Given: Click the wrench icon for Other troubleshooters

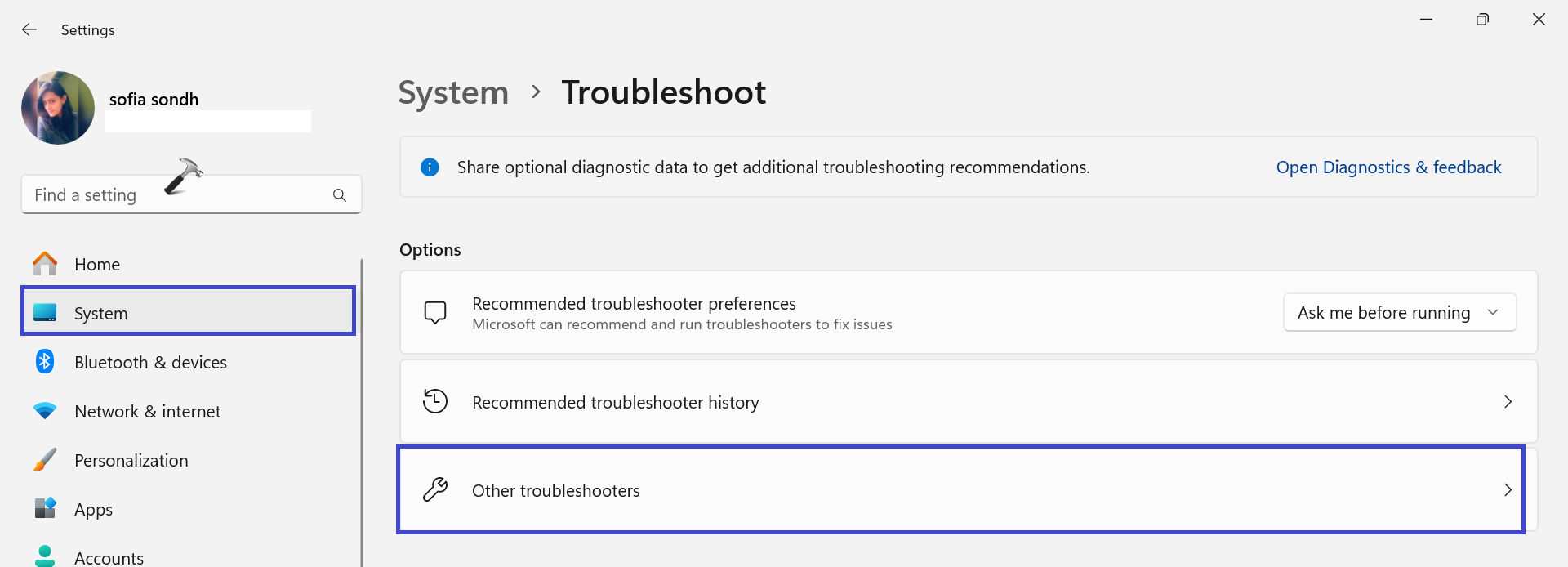Looking at the screenshot, I should [435, 490].
